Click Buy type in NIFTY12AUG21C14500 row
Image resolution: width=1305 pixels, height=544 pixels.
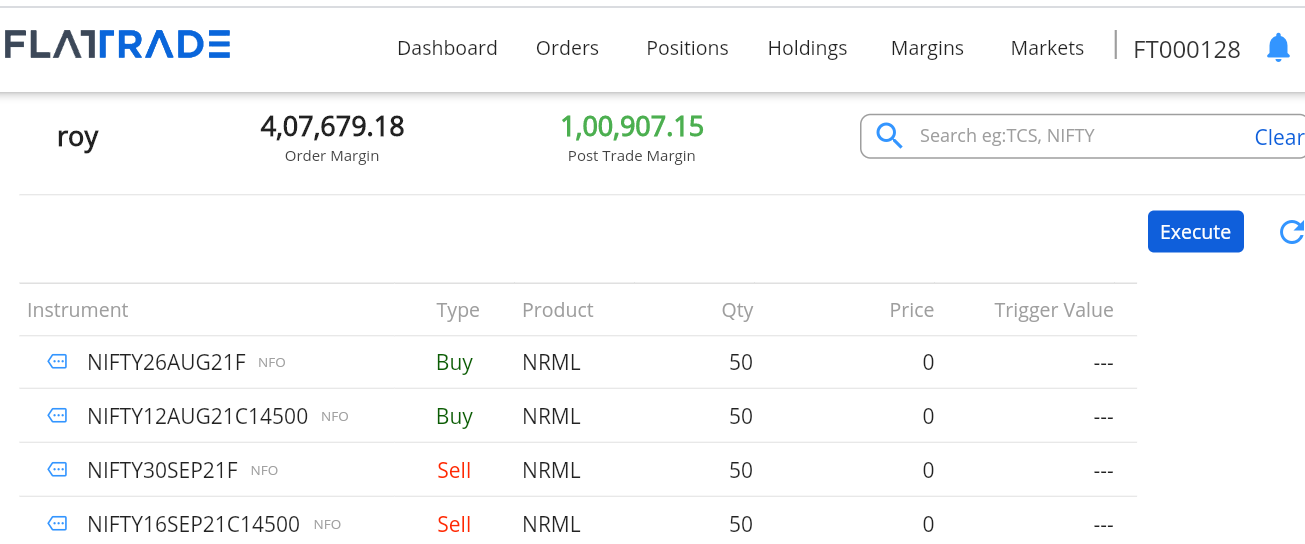[x=454, y=417]
